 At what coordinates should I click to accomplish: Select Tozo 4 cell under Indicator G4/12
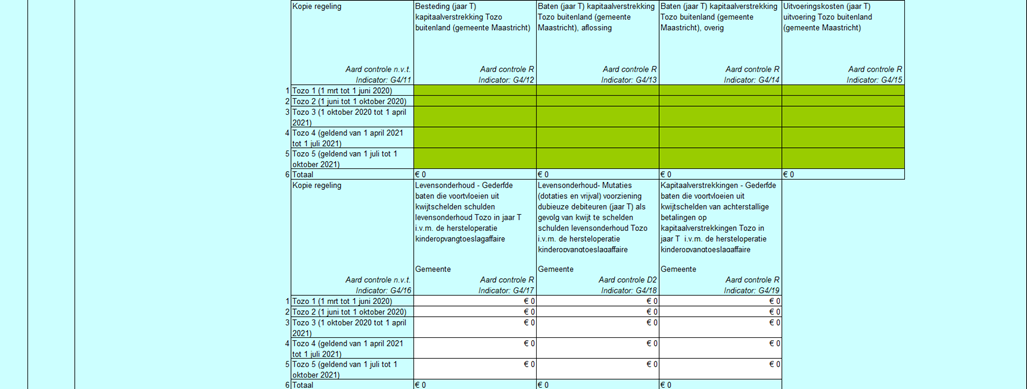475,138
